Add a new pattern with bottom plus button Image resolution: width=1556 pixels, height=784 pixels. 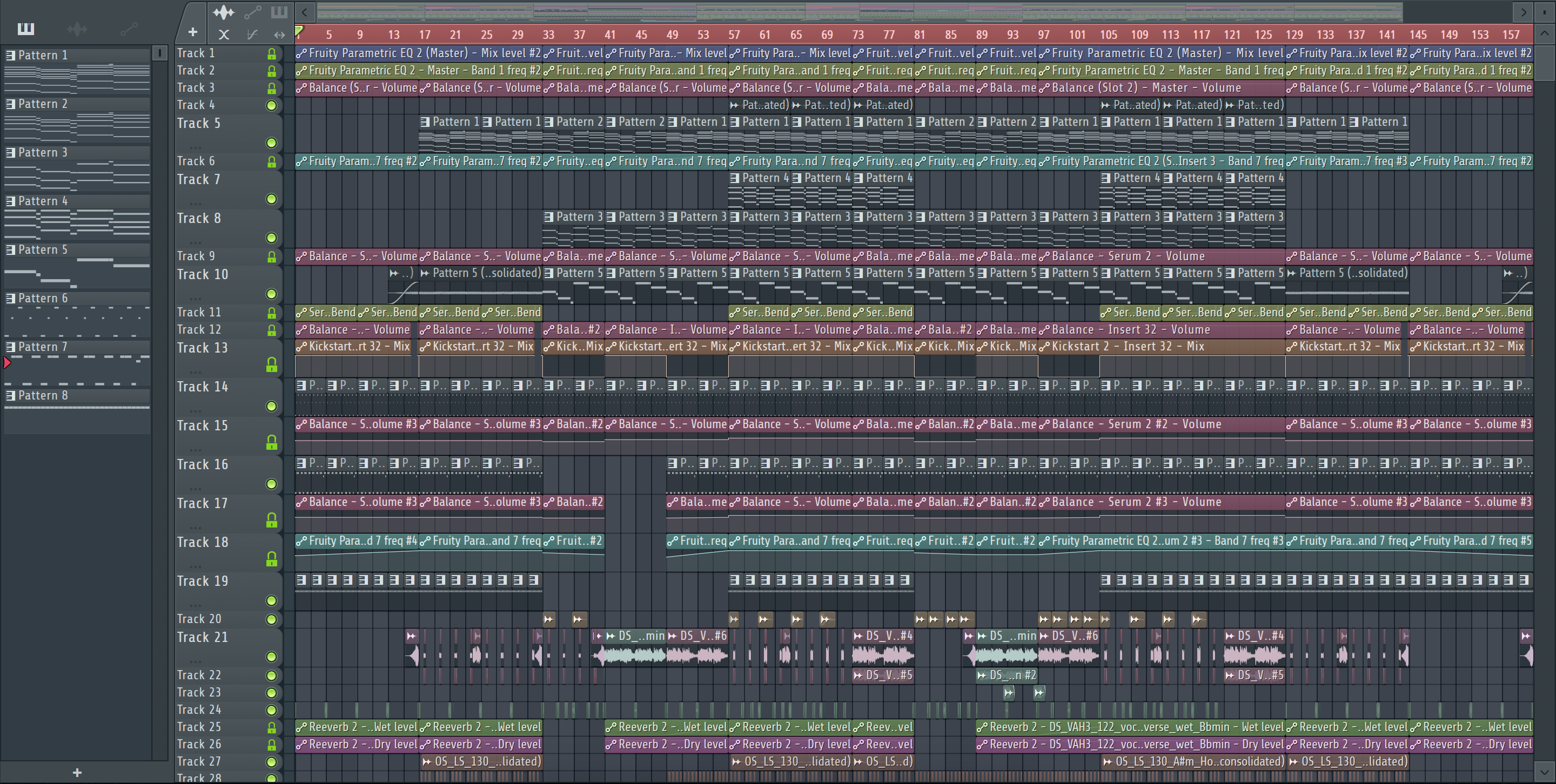point(77,773)
